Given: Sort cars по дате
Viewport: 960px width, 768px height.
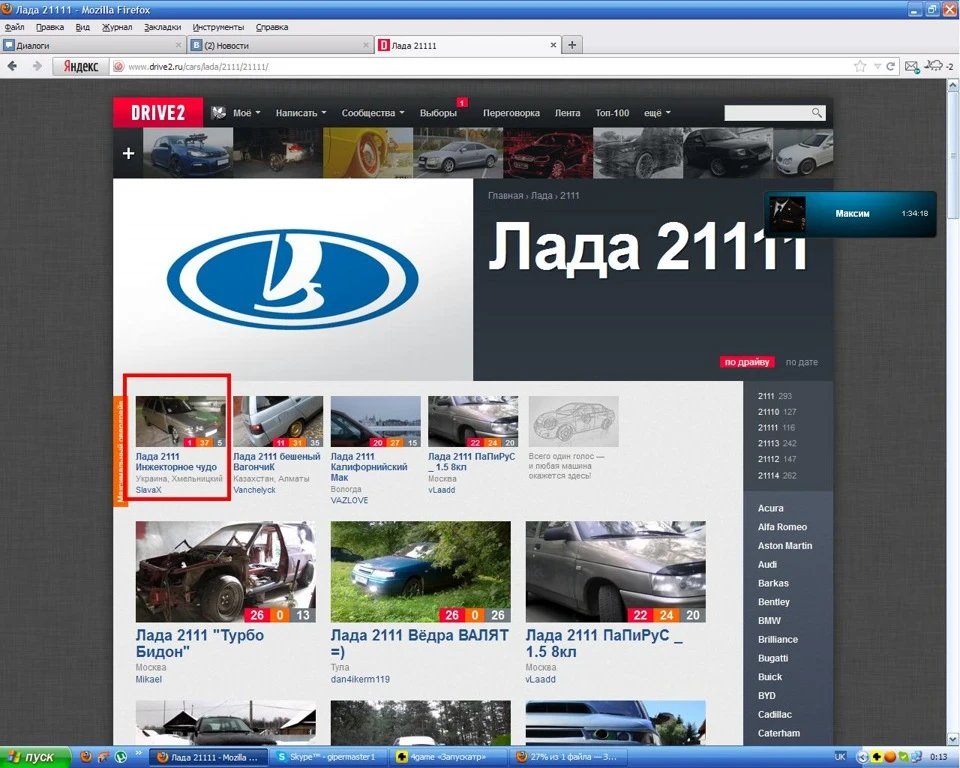Looking at the screenshot, I should tap(801, 362).
